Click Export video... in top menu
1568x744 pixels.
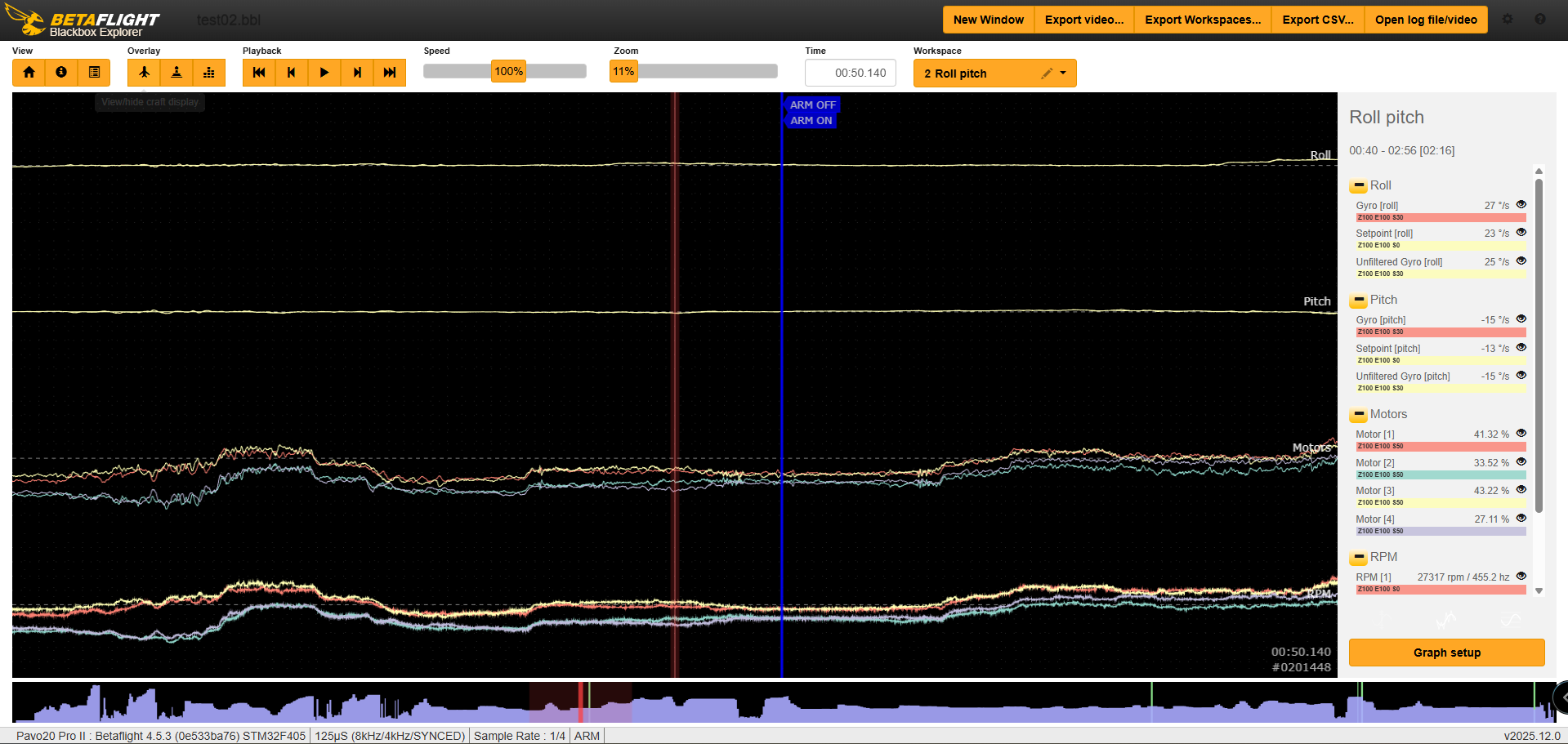1083,20
